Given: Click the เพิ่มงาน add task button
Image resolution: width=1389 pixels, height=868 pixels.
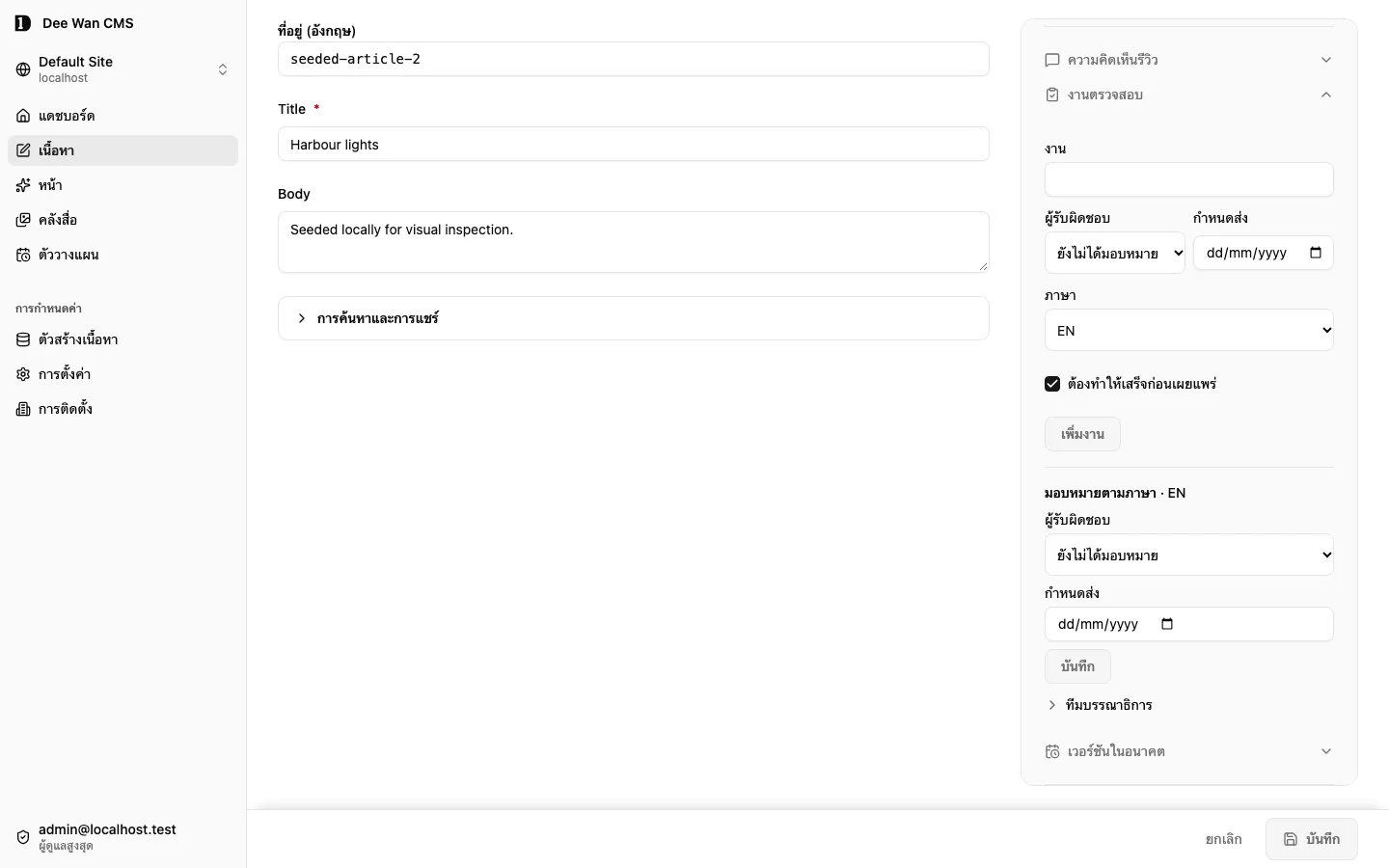Looking at the screenshot, I should coord(1082,434).
